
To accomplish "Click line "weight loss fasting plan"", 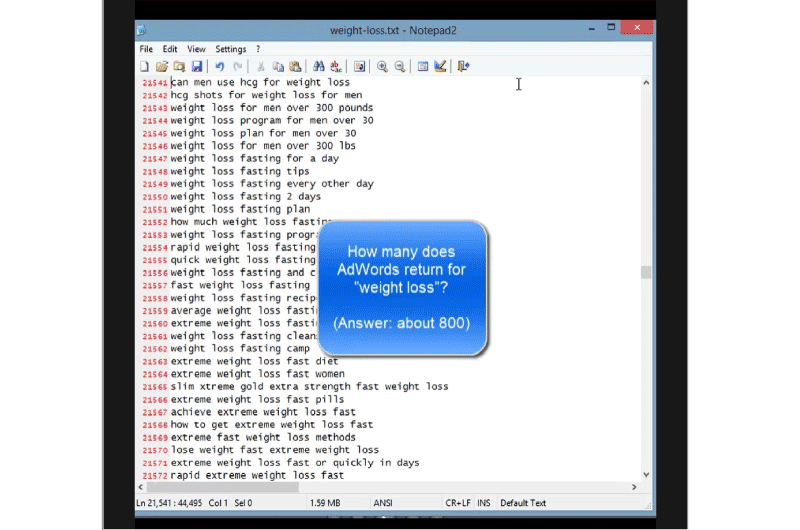I will coord(240,209).
